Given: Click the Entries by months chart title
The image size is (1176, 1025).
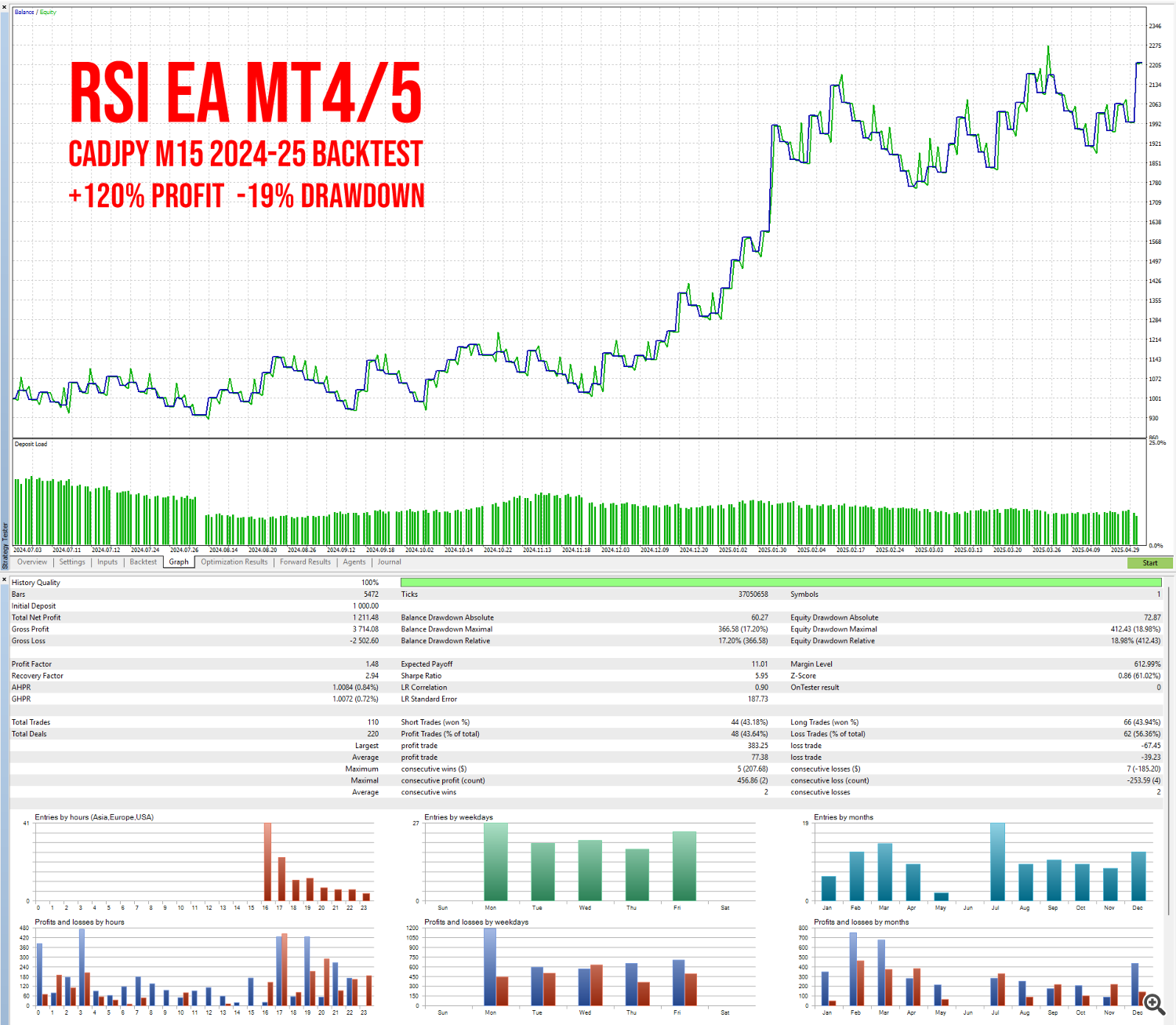Looking at the screenshot, I should pos(844,817).
